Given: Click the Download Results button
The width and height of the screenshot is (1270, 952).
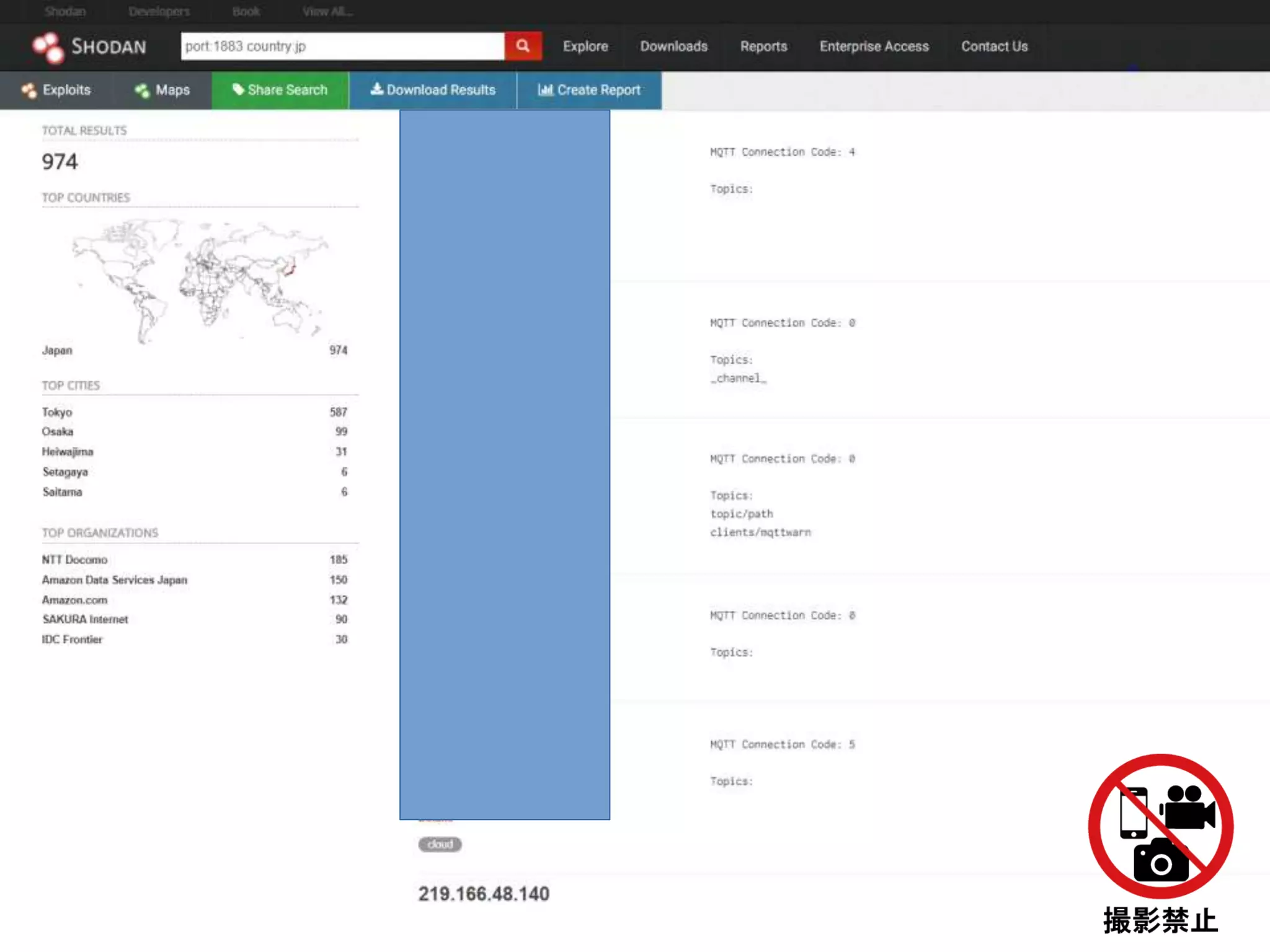Looking at the screenshot, I should [433, 90].
